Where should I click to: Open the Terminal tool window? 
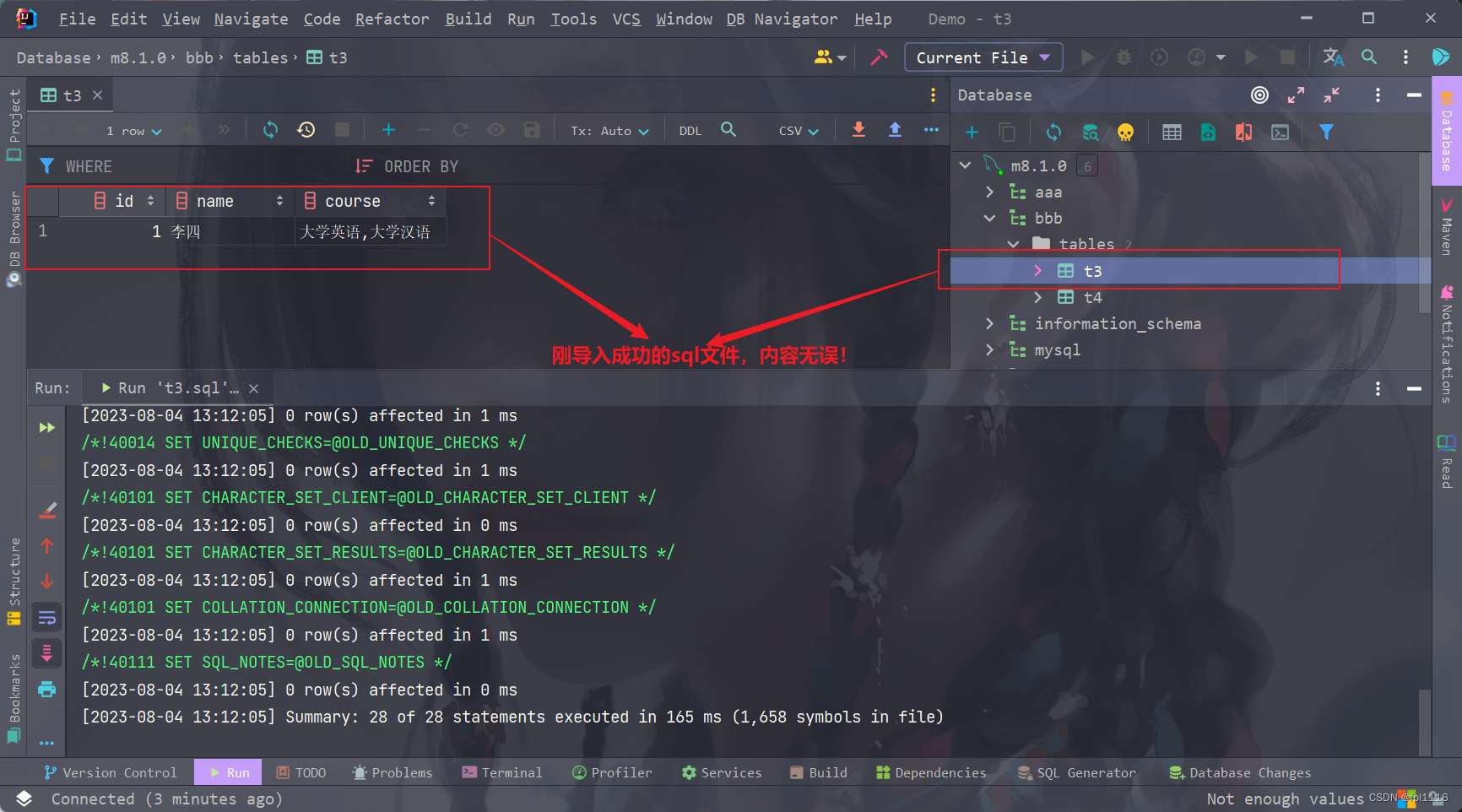502,772
